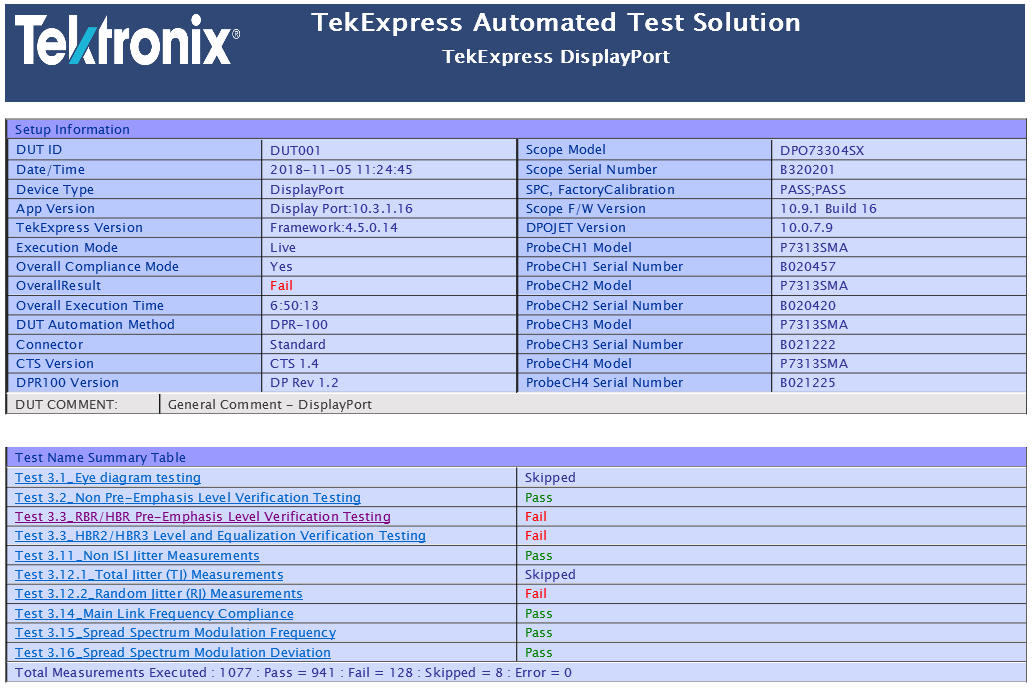Open Test 3.2 Non Pre-Emphasis Level Verification link
This screenshot has height=693, width=1036.
tap(188, 497)
